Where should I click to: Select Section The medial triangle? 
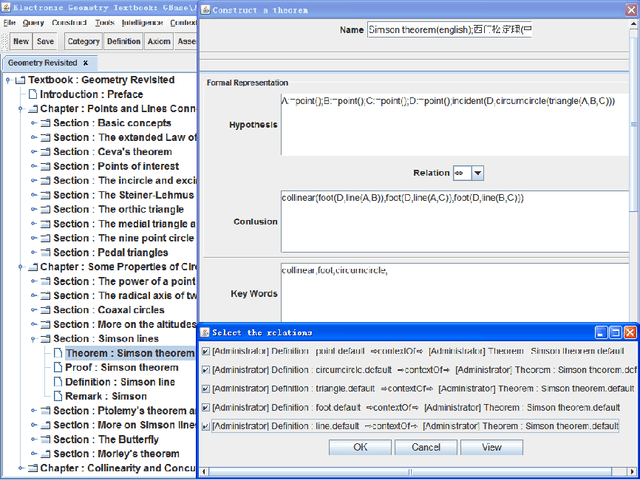tap(124, 224)
